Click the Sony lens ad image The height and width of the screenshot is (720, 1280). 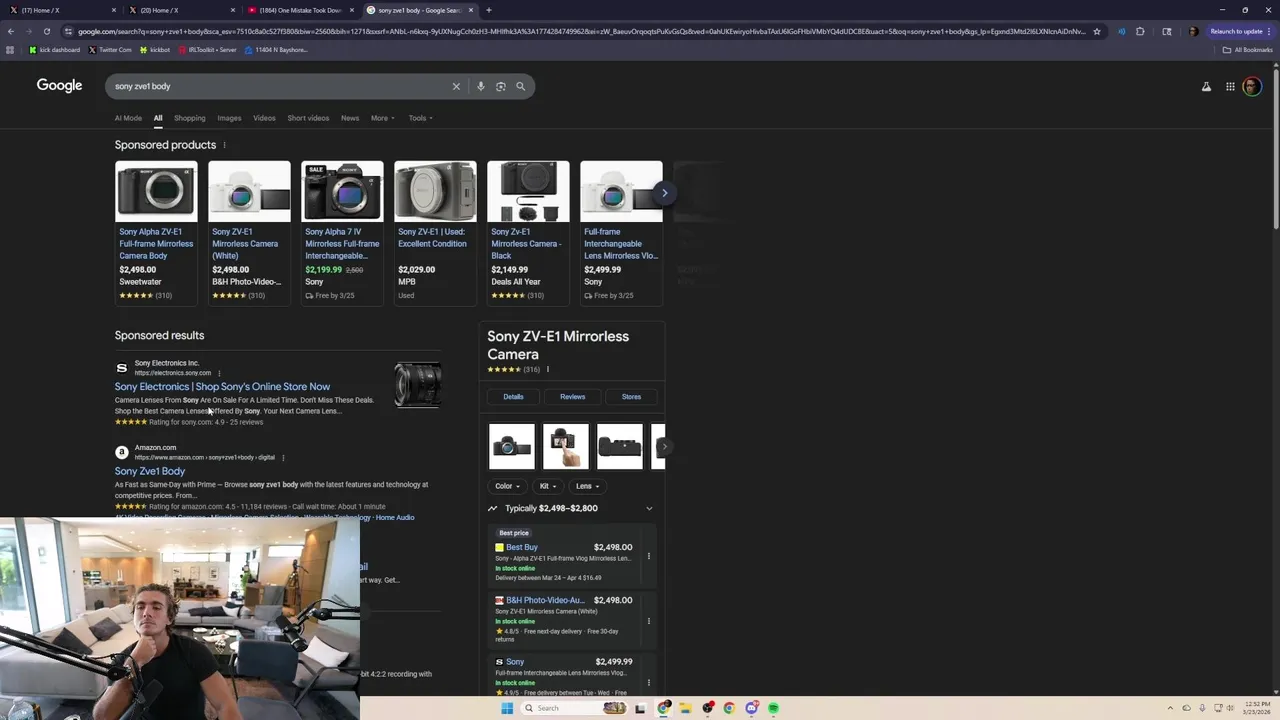pos(418,384)
